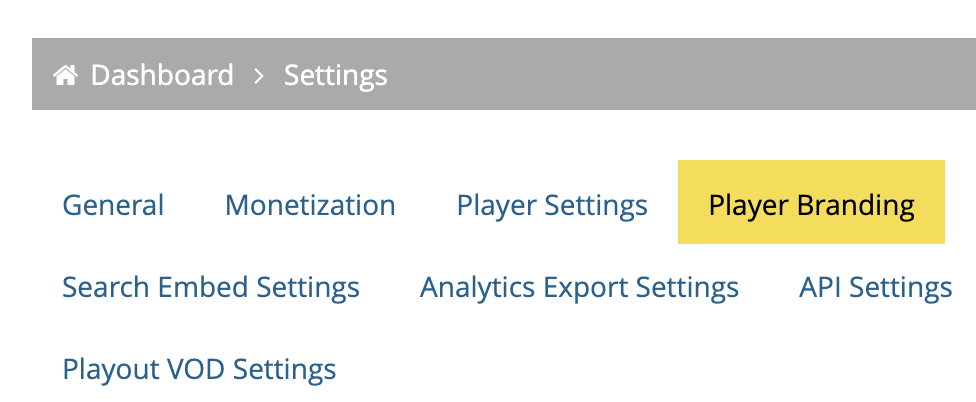Return home via the house icon
976x402 pixels.
click(65, 75)
